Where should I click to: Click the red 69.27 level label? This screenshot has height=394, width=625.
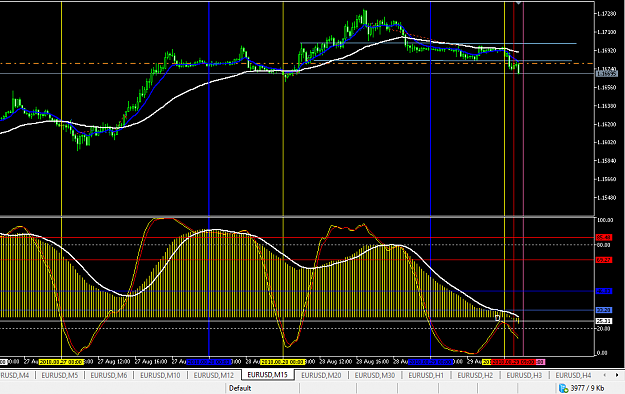(x=603, y=260)
